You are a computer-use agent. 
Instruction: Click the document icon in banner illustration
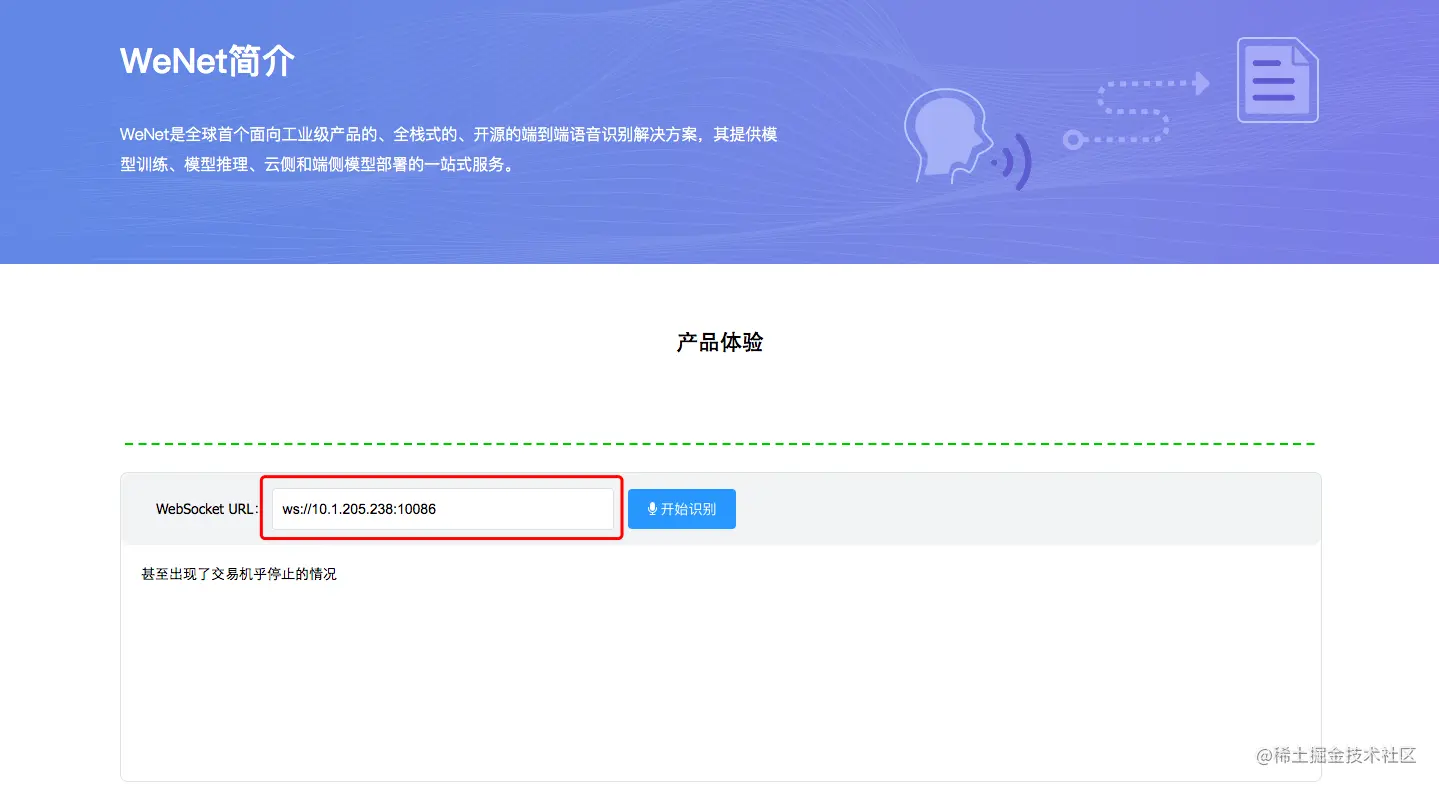1277,80
